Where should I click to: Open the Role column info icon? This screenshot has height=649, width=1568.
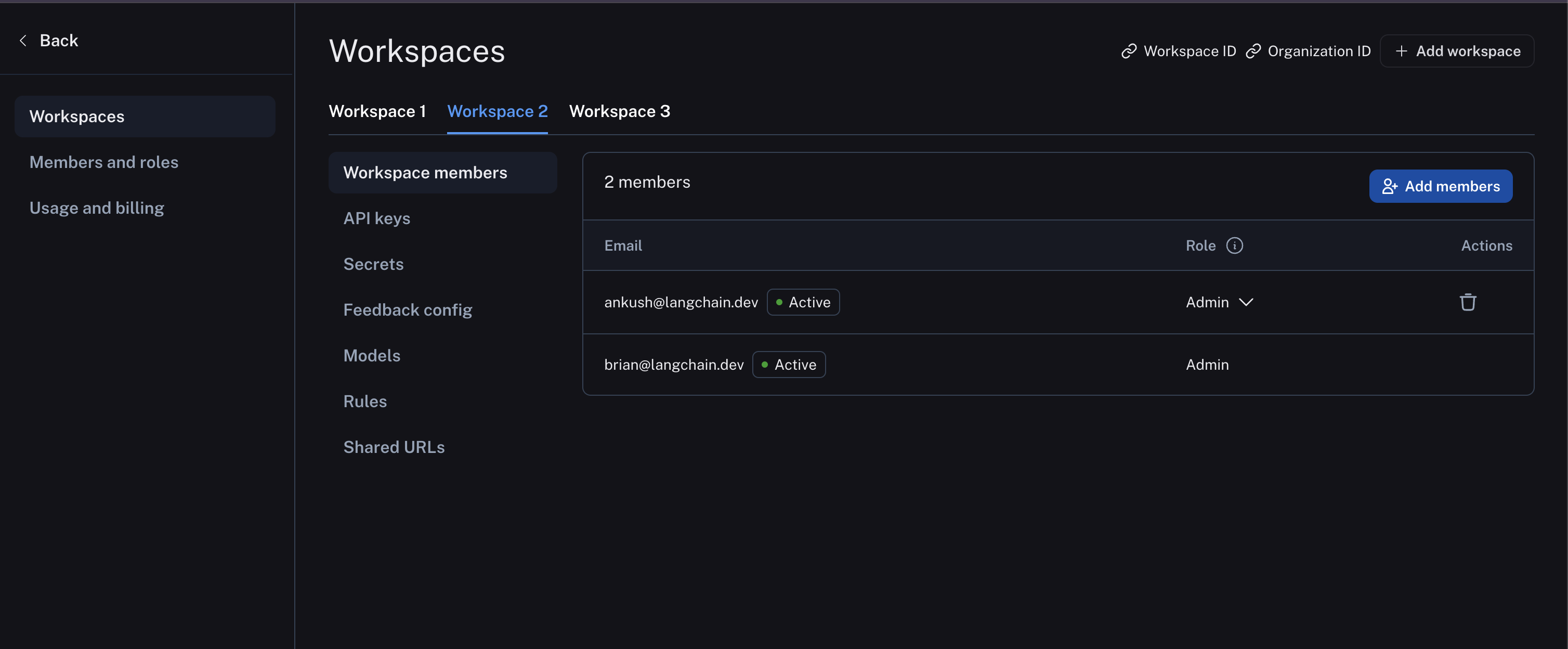[1234, 245]
